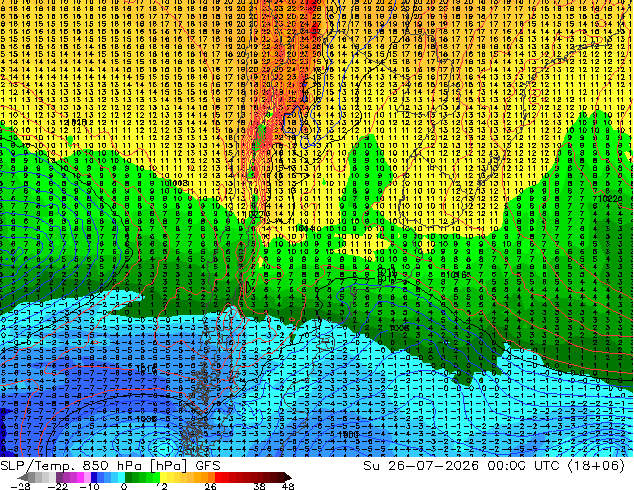The width and height of the screenshot is (634, 490).
Task: Click the dark blue swatch in legend
Action: pos(94,477)
